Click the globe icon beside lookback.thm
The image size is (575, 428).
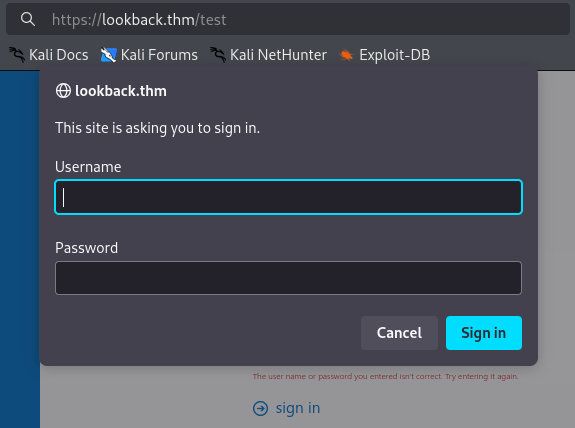(x=63, y=91)
